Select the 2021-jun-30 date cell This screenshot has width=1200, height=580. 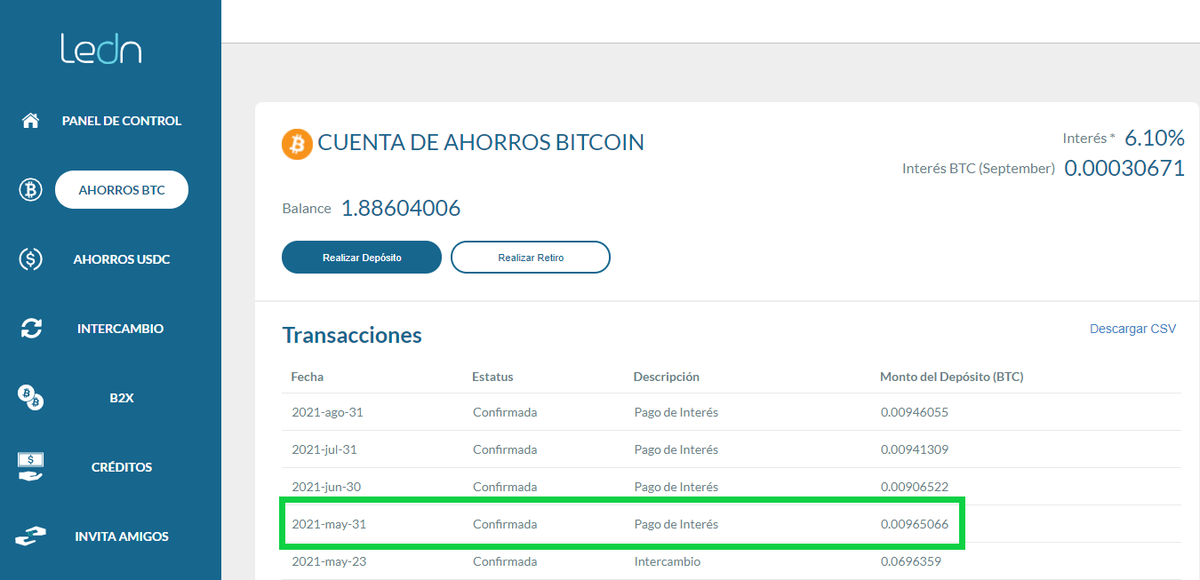tap(325, 487)
